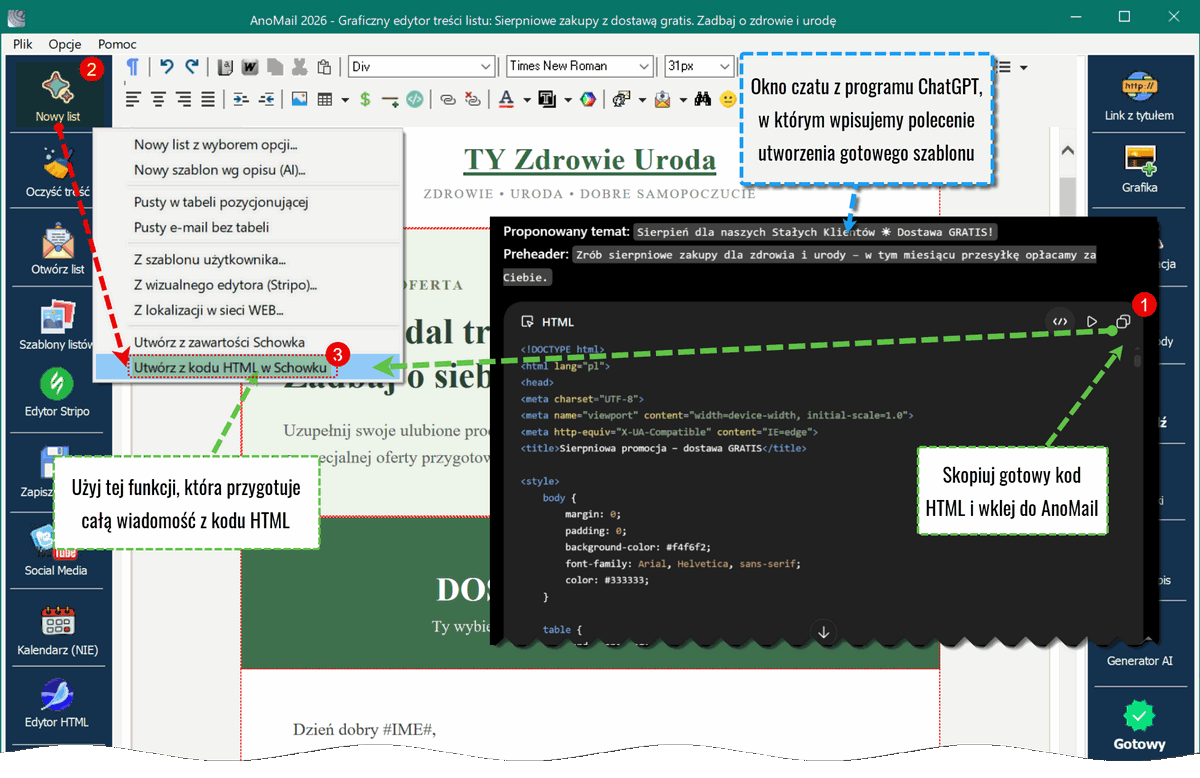
Task: Click Oczyść treść in the sidebar
Action: point(57,172)
